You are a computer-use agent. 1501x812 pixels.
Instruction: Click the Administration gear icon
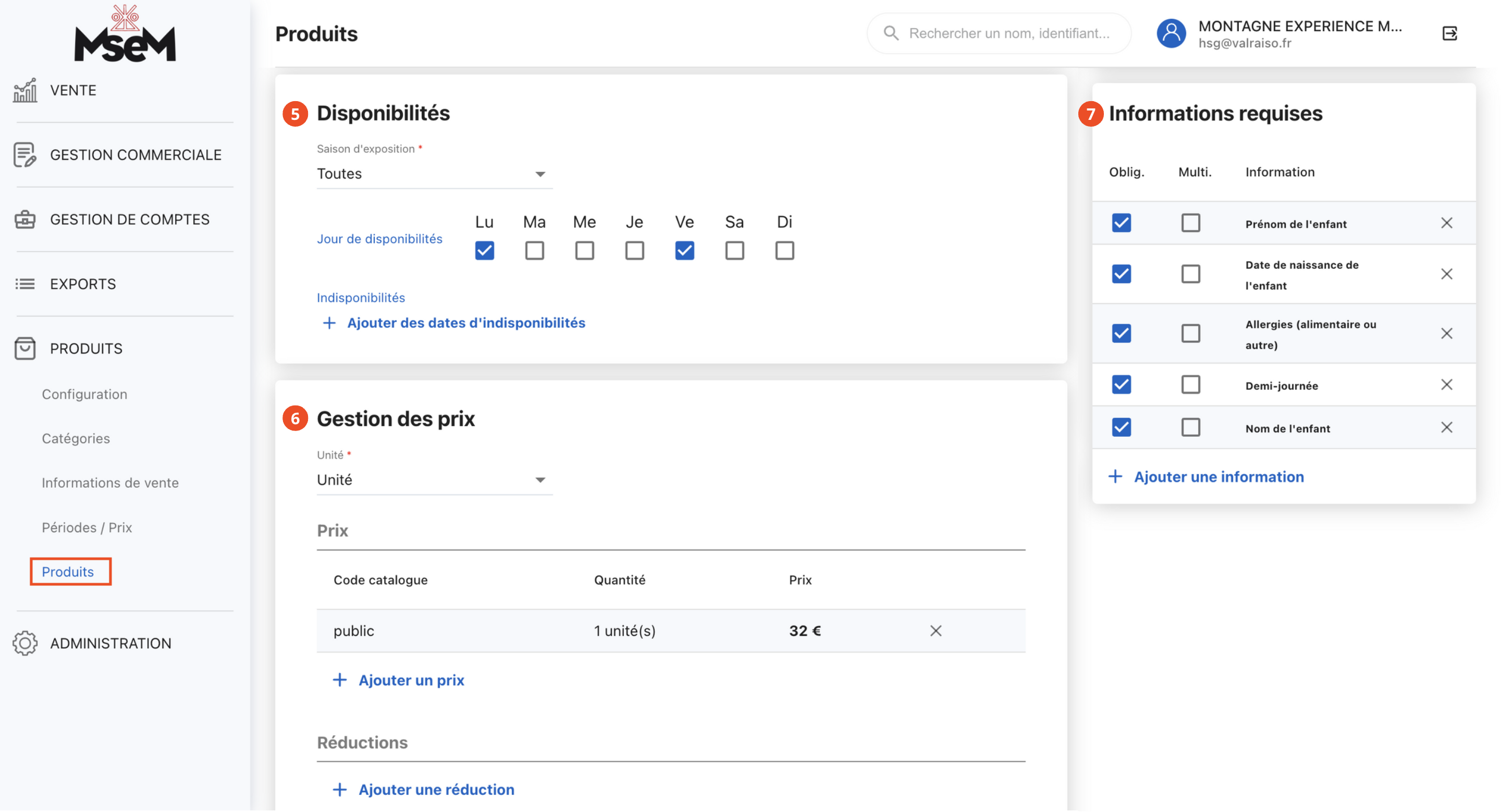coord(25,643)
